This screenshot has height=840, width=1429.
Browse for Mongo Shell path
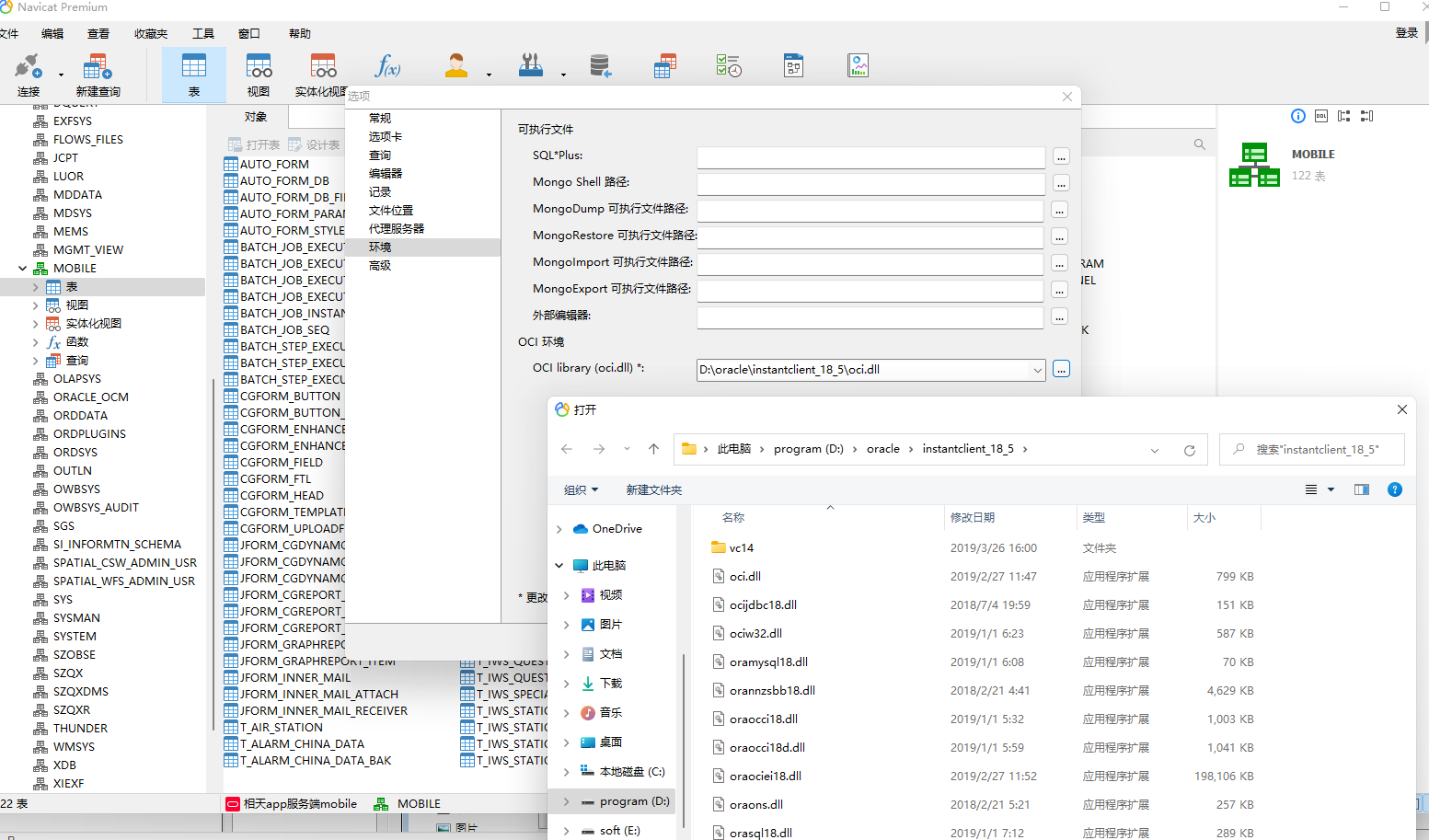click(x=1061, y=183)
